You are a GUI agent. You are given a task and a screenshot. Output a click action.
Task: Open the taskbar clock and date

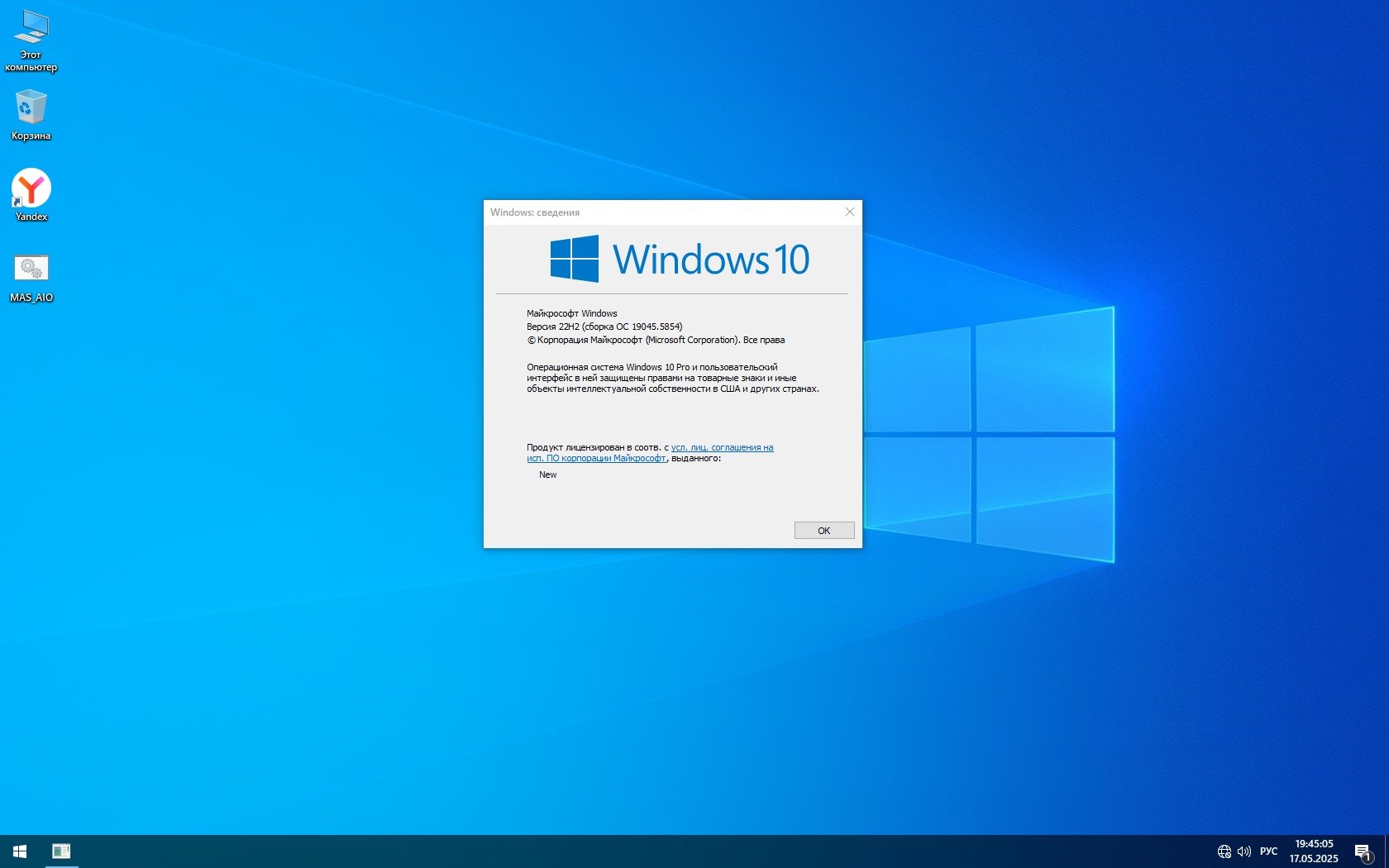click(1313, 851)
